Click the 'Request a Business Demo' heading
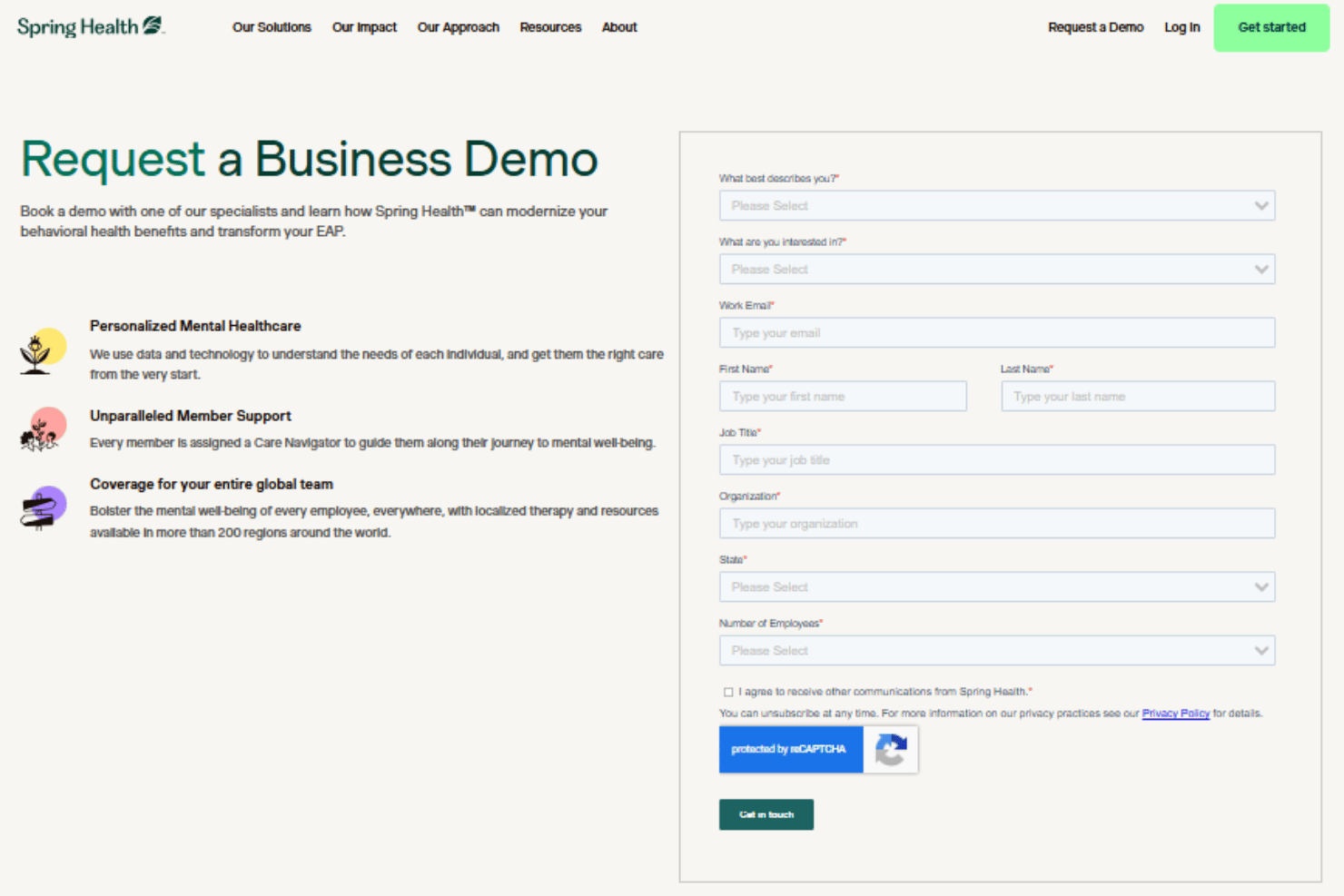Viewport: 1344px width, 896px height. tap(310, 160)
